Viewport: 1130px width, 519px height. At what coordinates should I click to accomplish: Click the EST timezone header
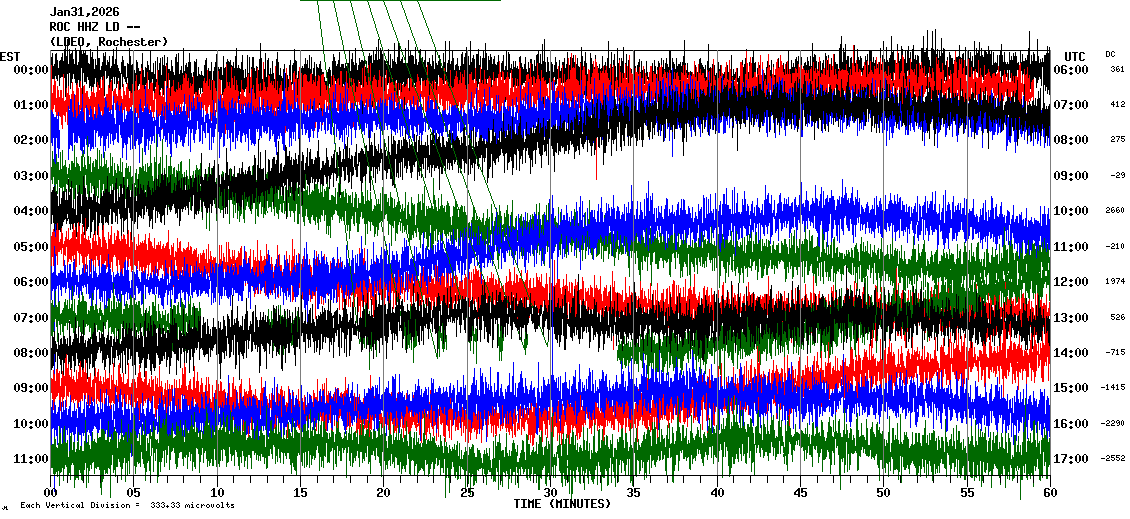click(10, 56)
